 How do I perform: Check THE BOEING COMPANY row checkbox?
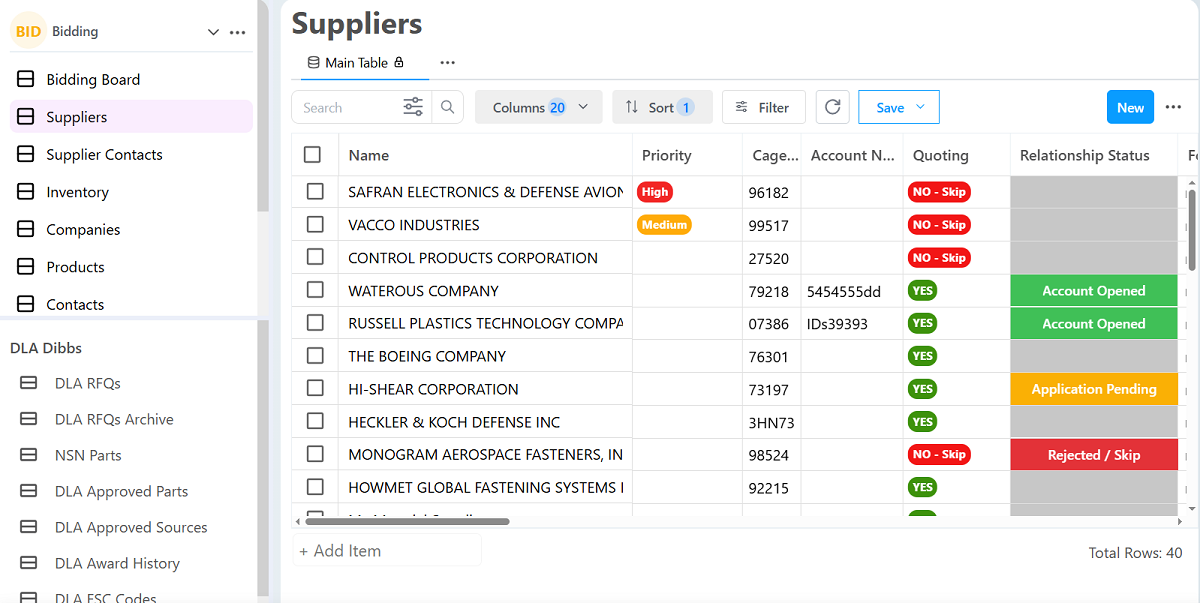pyautogui.click(x=315, y=355)
